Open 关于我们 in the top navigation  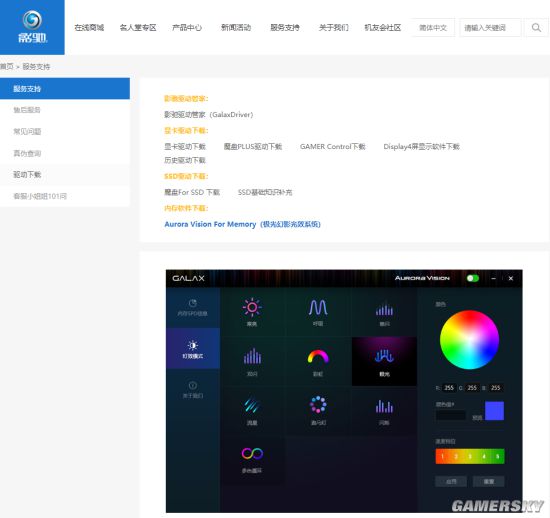334,27
